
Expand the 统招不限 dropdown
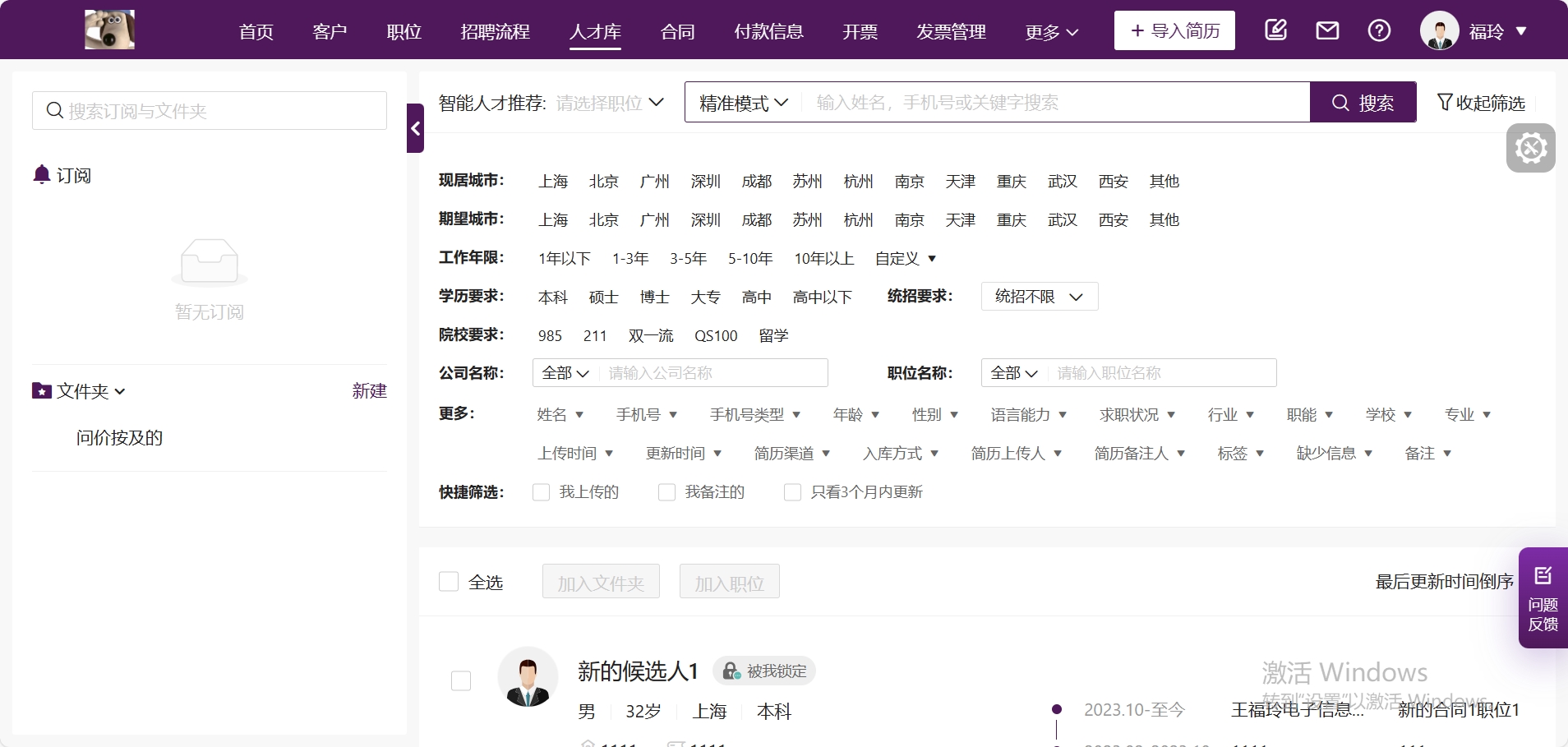click(x=1040, y=297)
